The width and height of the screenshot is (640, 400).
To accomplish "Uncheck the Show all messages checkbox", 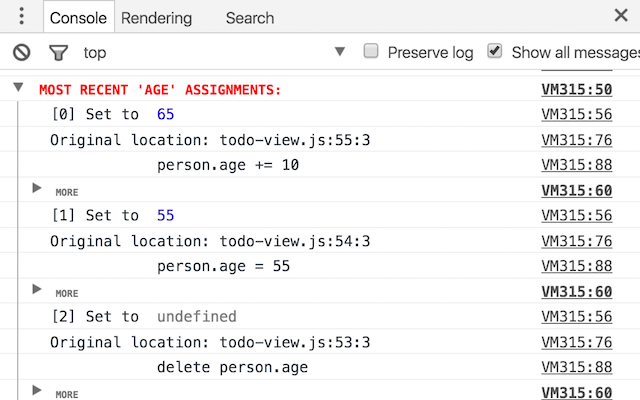I will tap(495, 51).
